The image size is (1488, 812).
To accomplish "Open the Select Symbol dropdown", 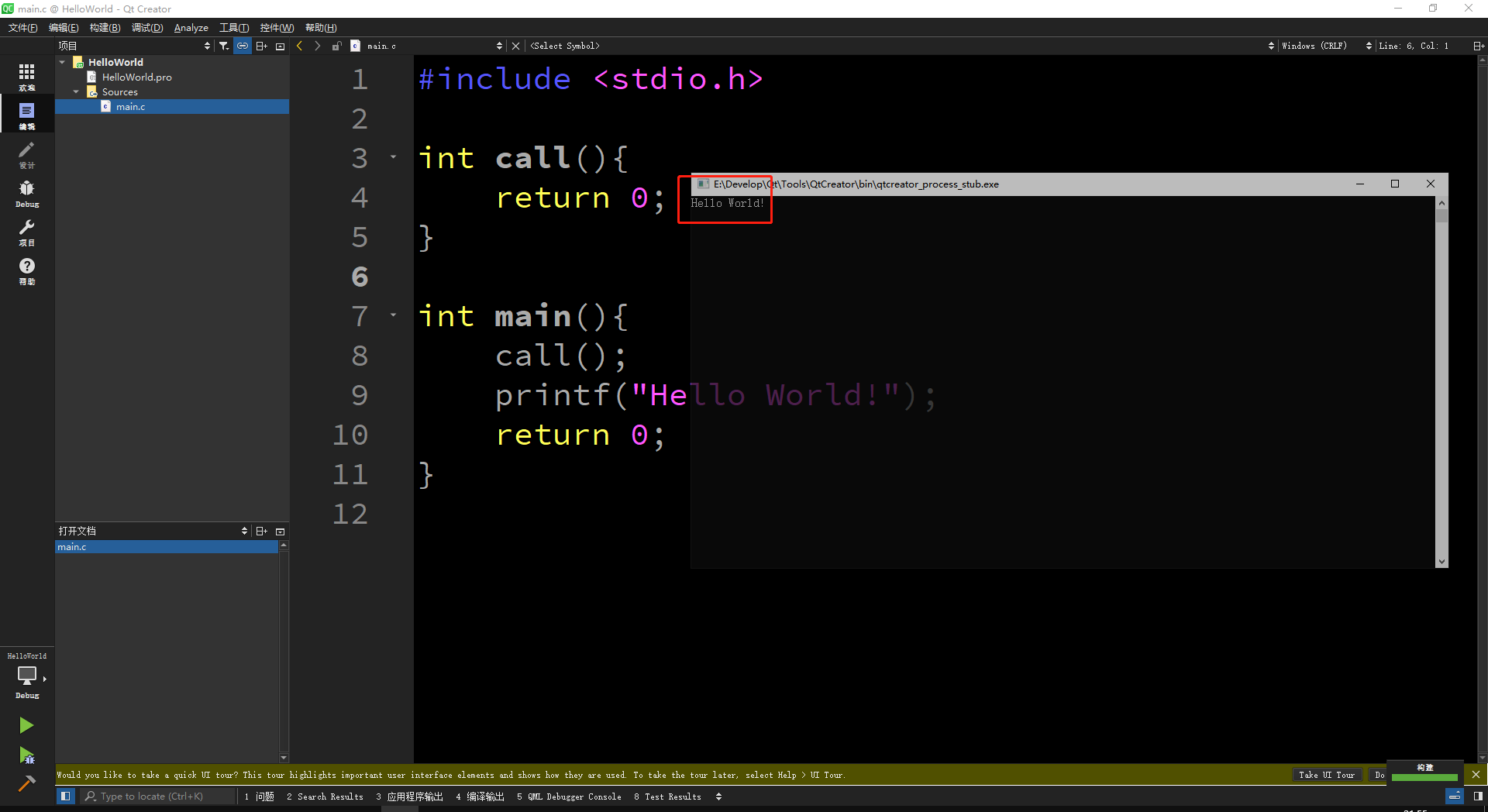I will coord(901,46).
